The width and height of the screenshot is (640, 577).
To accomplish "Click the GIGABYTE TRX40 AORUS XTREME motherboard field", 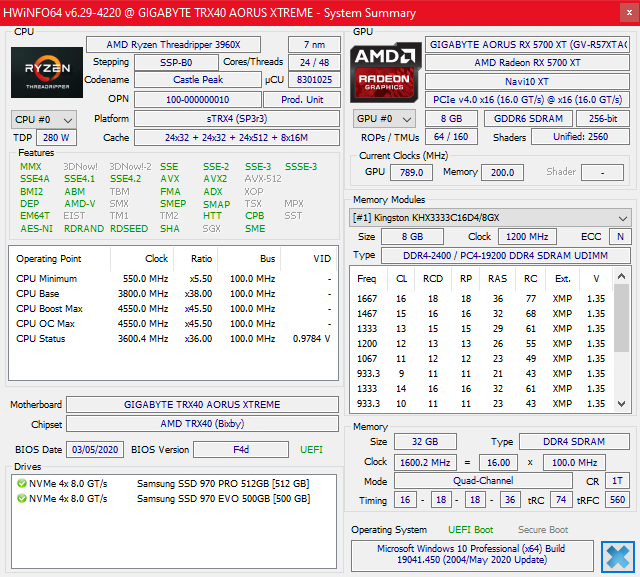I will tap(202, 404).
